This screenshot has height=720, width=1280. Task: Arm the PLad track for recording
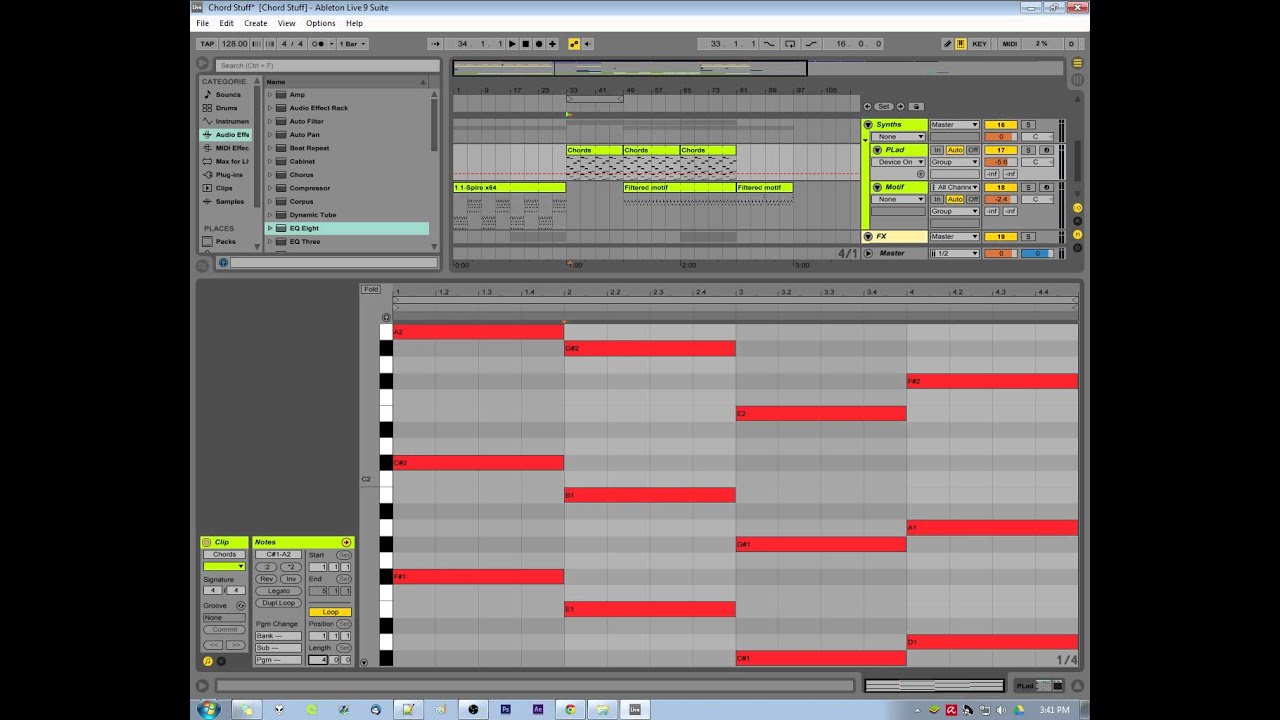click(x=1044, y=150)
